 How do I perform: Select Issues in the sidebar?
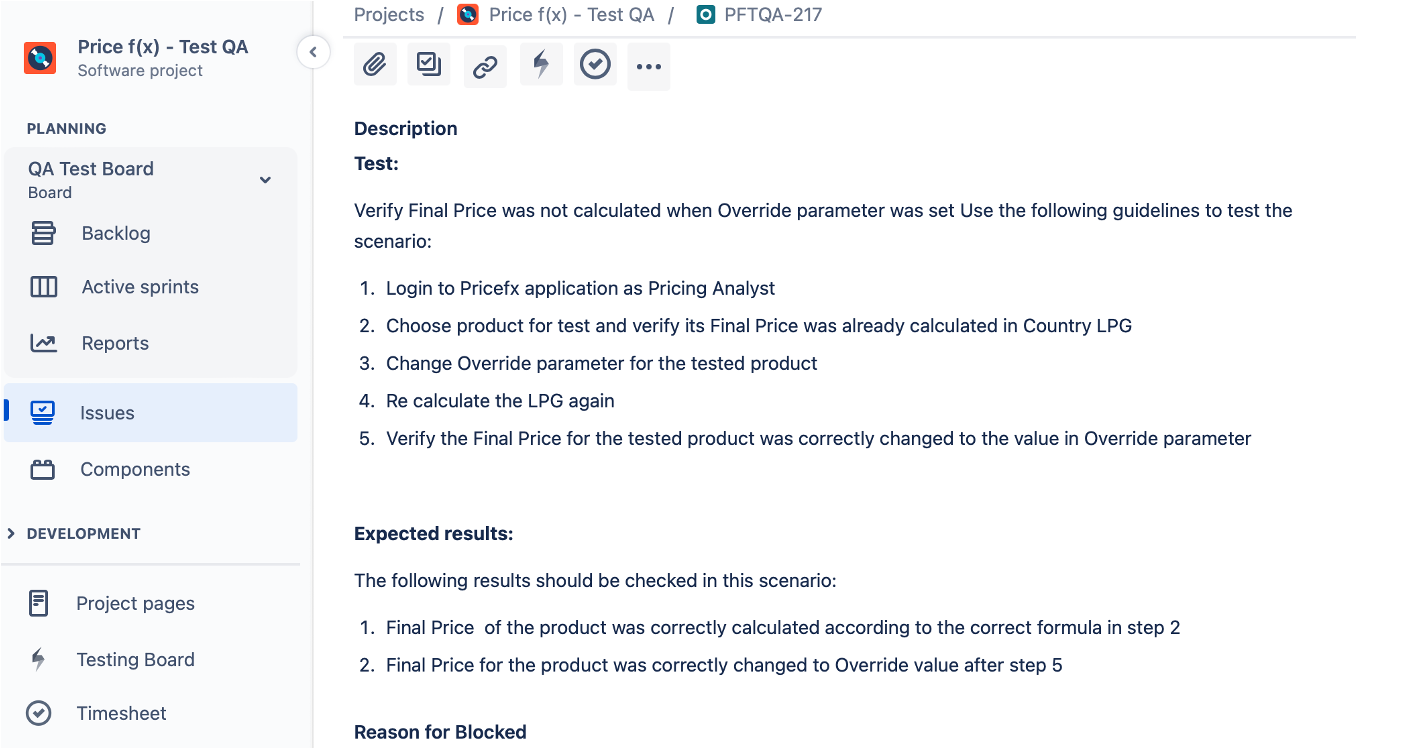[x=107, y=413]
